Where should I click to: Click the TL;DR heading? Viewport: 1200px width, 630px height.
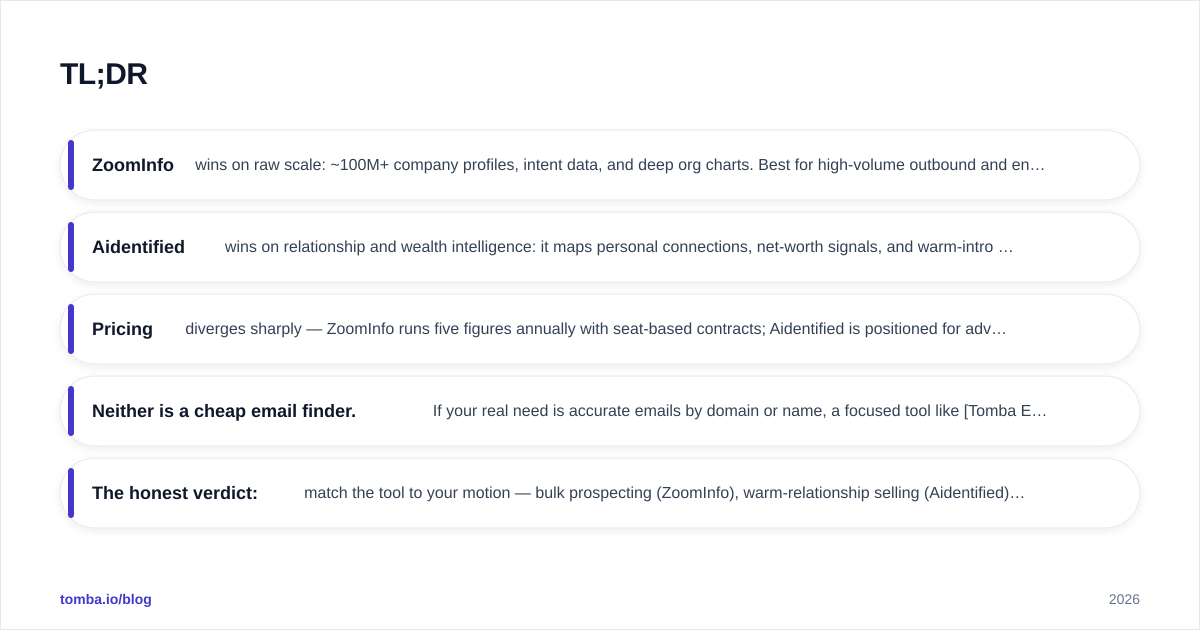[104, 74]
